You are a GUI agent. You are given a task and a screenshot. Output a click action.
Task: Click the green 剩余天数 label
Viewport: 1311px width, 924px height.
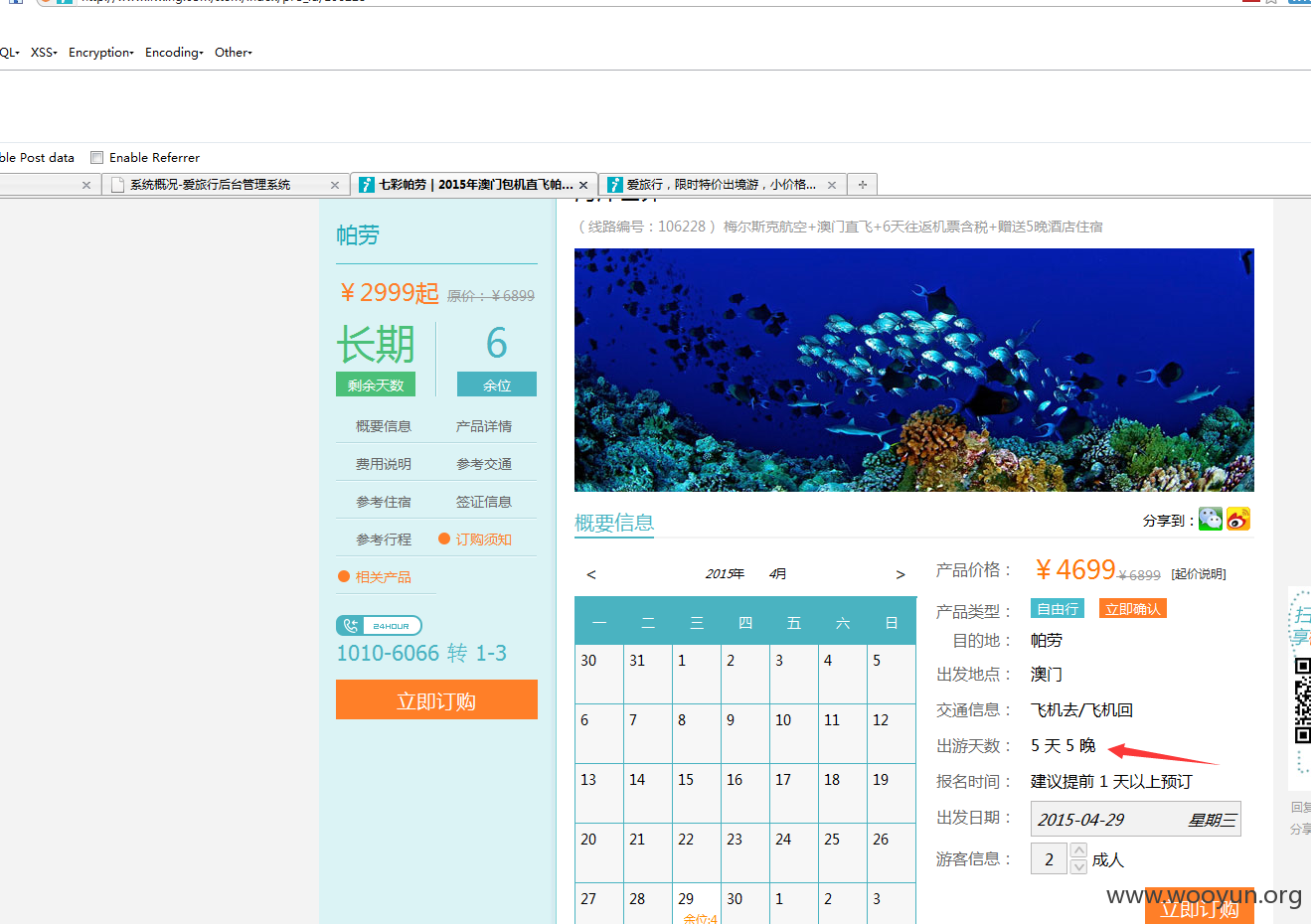coord(376,385)
